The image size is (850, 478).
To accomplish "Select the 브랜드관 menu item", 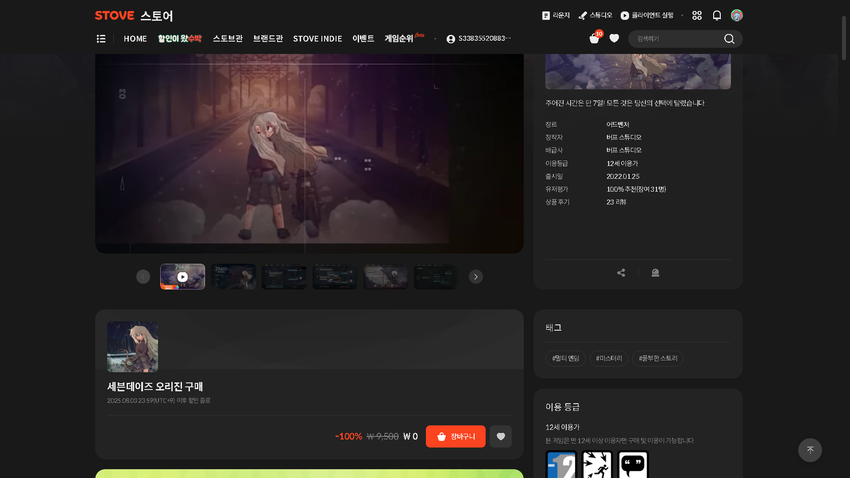I will pyautogui.click(x=268, y=38).
